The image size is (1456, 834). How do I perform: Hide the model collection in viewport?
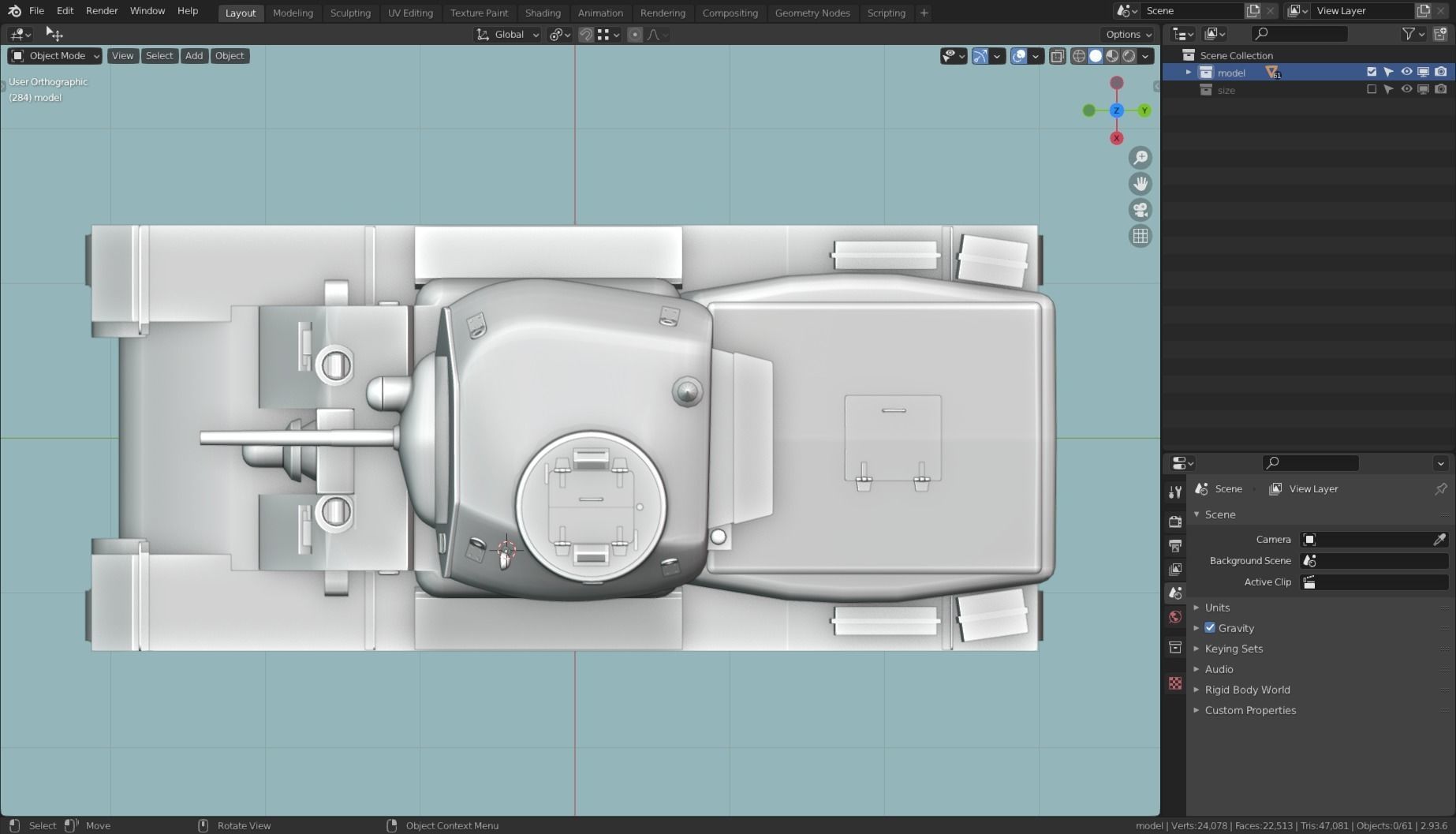click(x=1406, y=72)
